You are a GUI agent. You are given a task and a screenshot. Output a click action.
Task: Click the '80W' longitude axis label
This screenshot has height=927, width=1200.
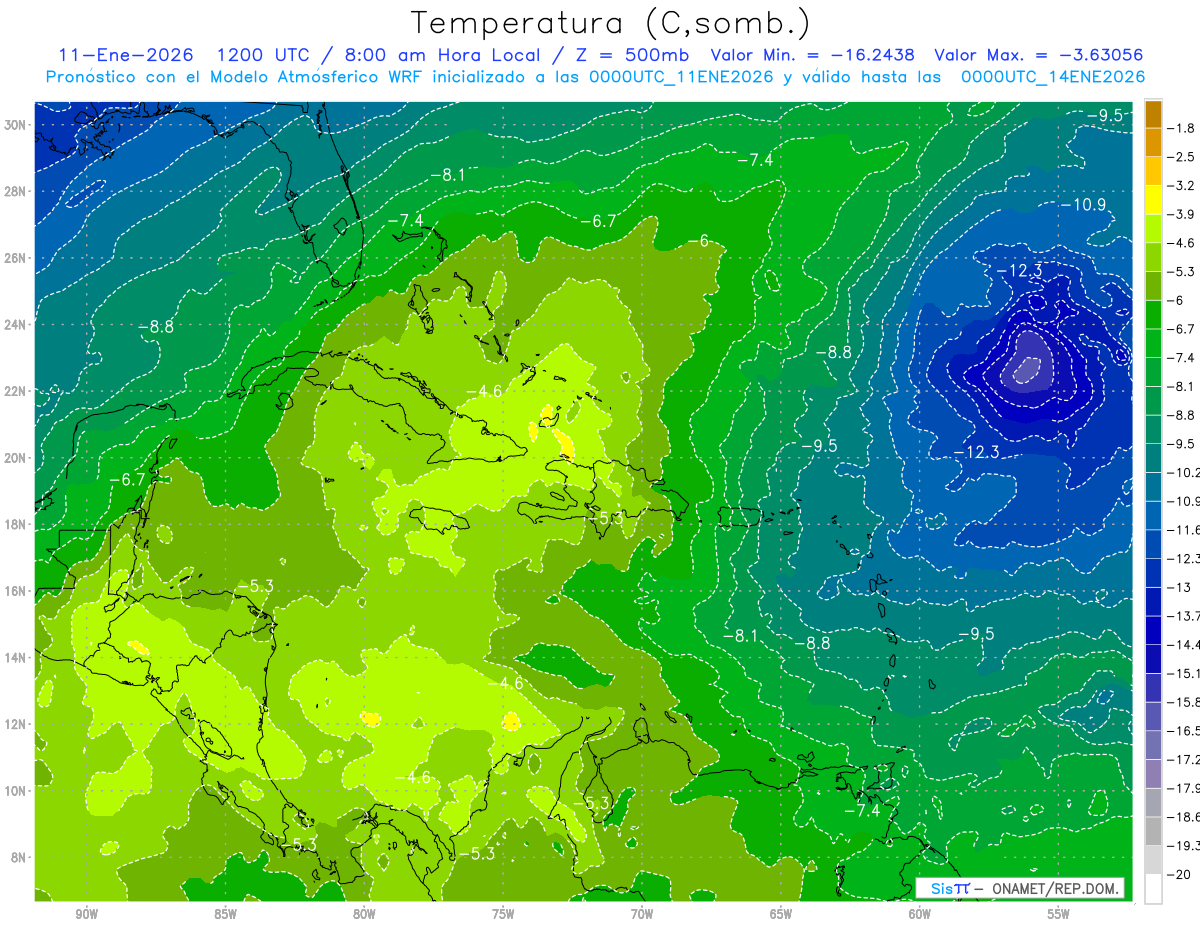coord(364,914)
